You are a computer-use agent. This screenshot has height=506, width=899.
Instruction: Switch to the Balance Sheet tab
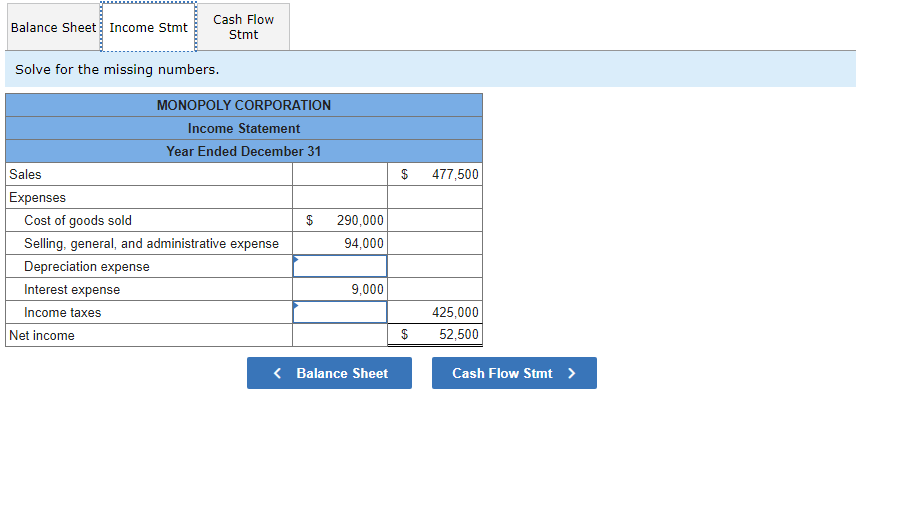pyautogui.click(x=54, y=27)
